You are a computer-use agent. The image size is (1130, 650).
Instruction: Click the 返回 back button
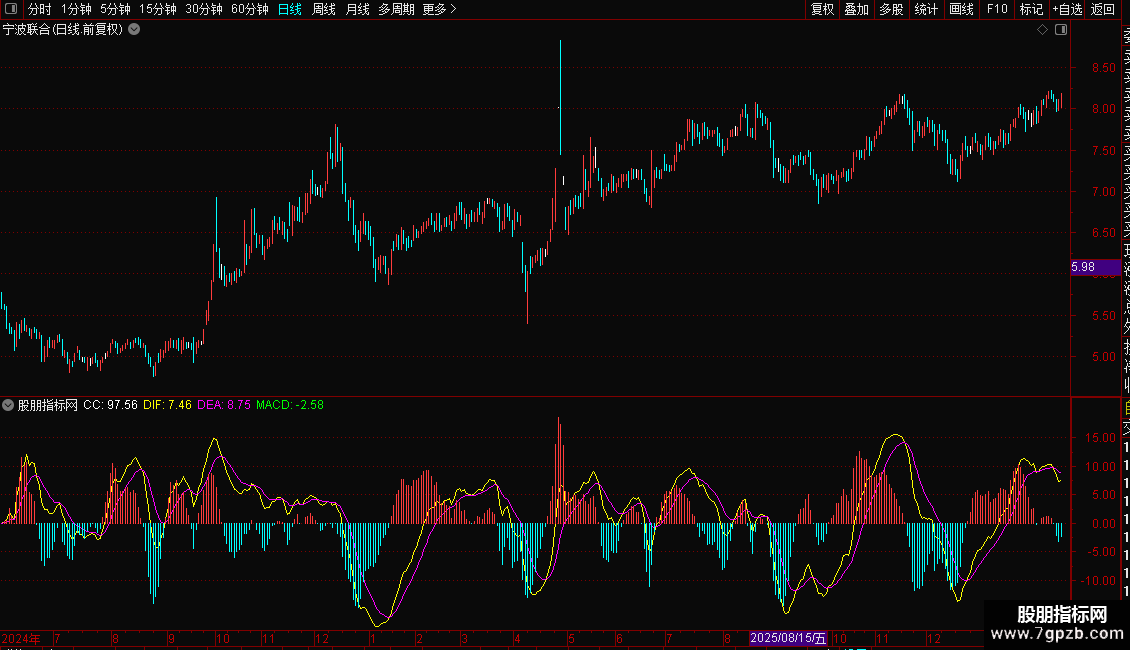pos(1103,9)
